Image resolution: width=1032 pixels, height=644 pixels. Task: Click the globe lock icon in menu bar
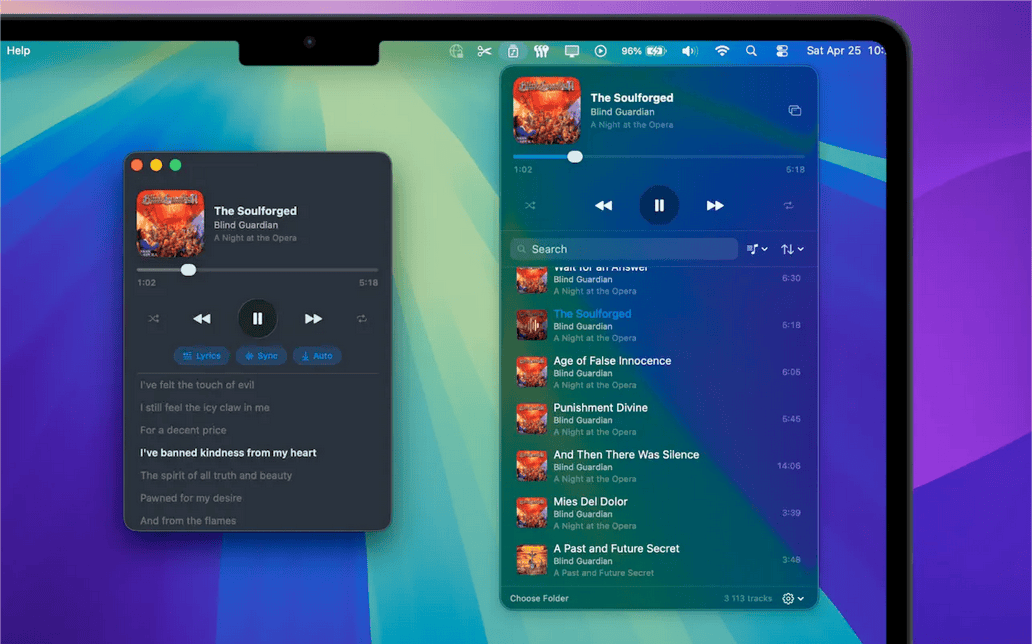456,51
